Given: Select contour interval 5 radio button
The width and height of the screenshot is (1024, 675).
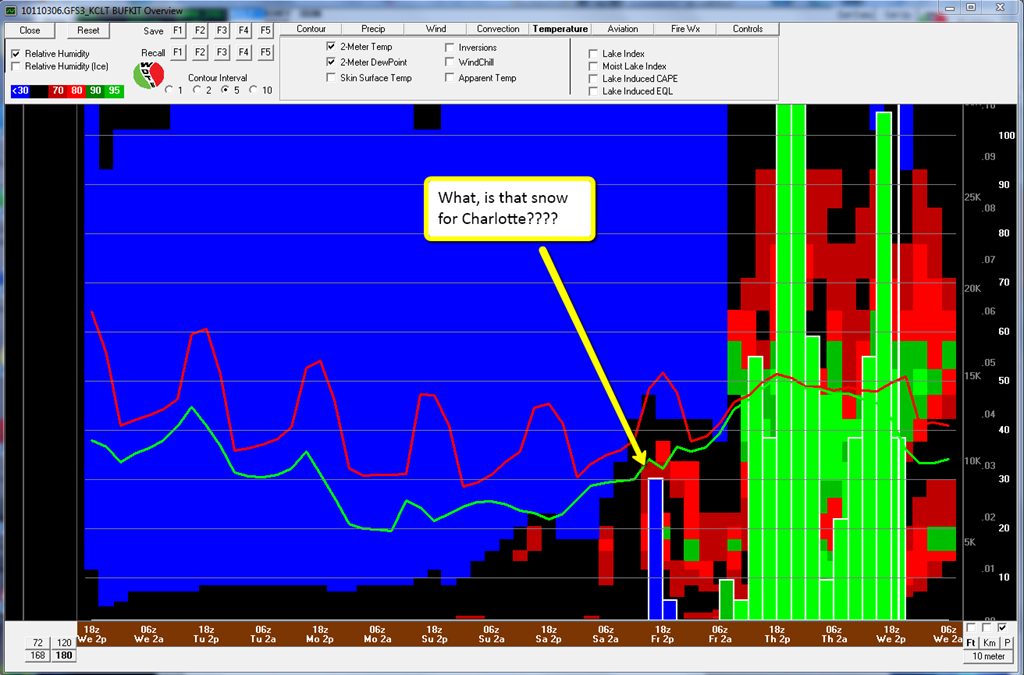Looking at the screenshot, I should pyautogui.click(x=225, y=90).
